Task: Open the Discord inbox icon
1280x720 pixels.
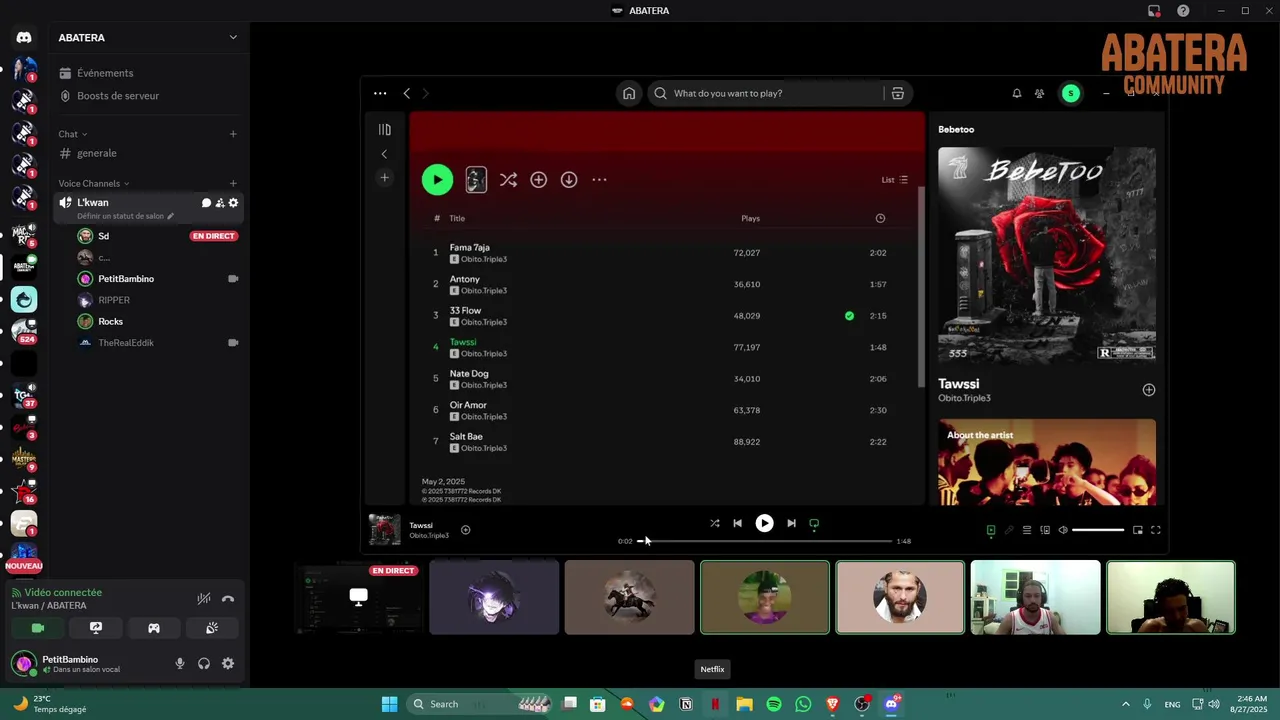Action: pyautogui.click(x=1154, y=11)
